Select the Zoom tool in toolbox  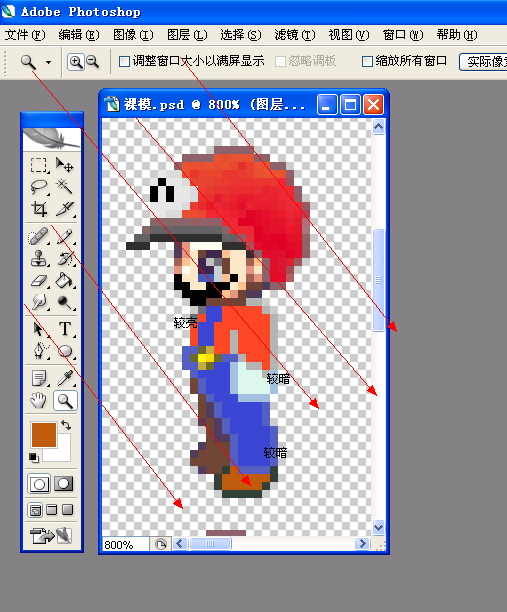(x=65, y=400)
